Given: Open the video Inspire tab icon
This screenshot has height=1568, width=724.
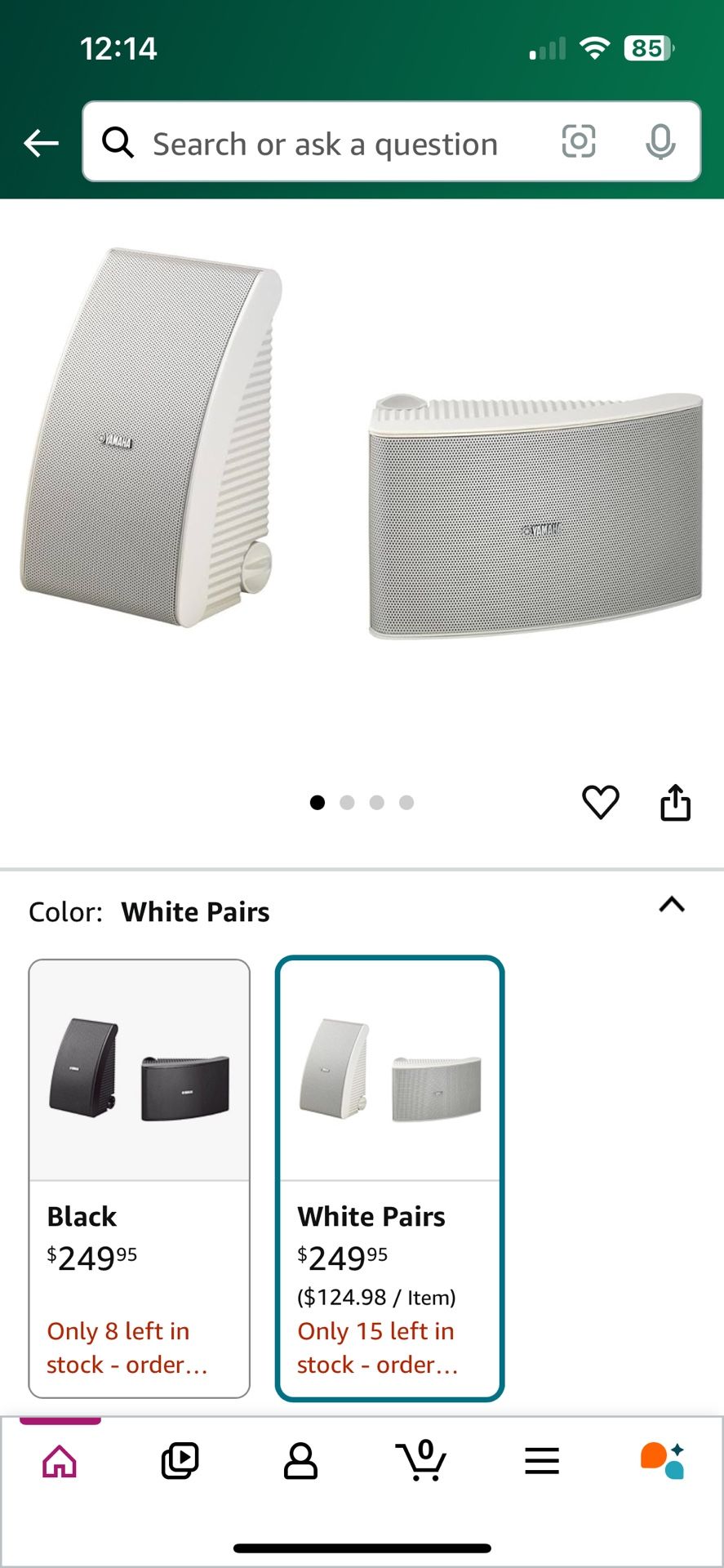Looking at the screenshot, I should click(180, 1460).
